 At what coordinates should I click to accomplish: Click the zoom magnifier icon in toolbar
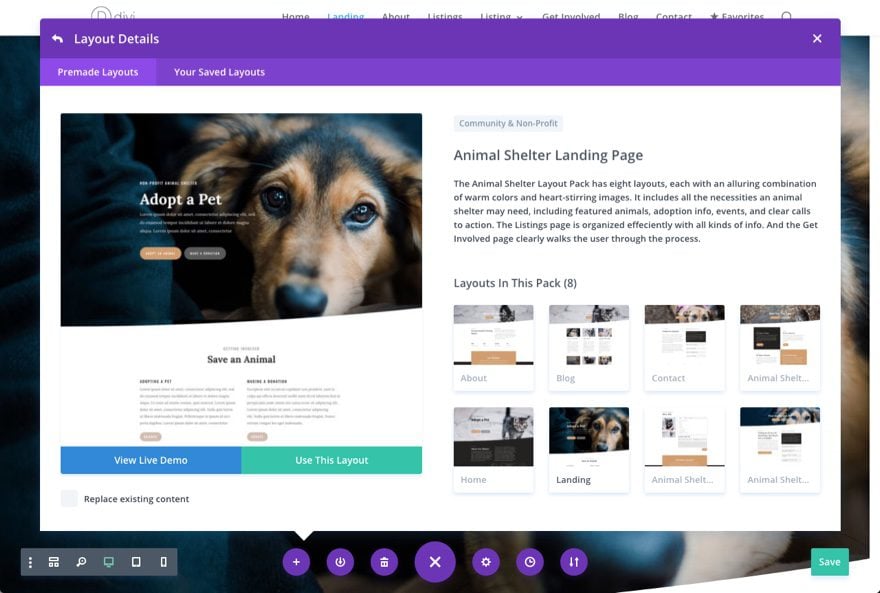pos(82,562)
